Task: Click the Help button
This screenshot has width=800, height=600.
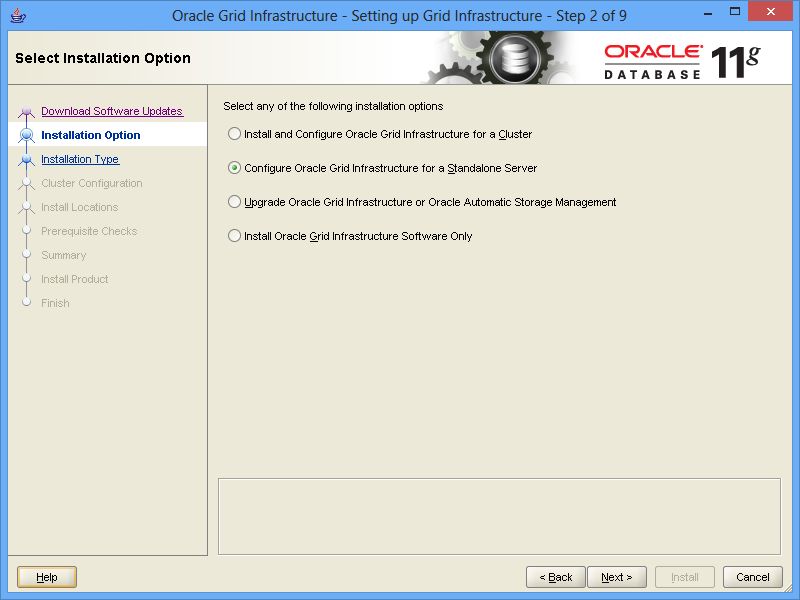Action: tap(46, 577)
